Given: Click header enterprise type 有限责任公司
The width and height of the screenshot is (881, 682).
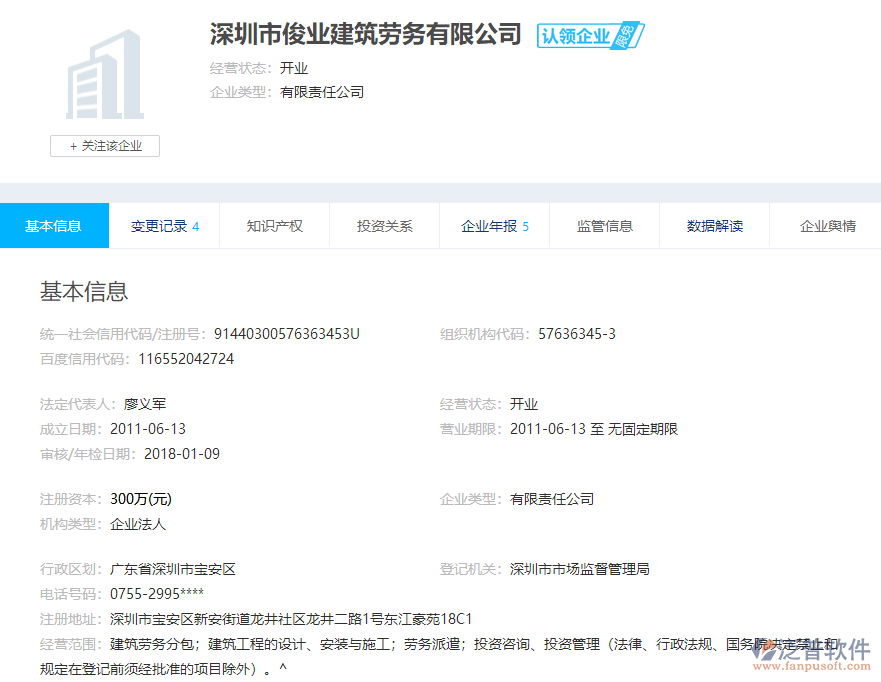Looking at the screenshot, I should (322, 92).
